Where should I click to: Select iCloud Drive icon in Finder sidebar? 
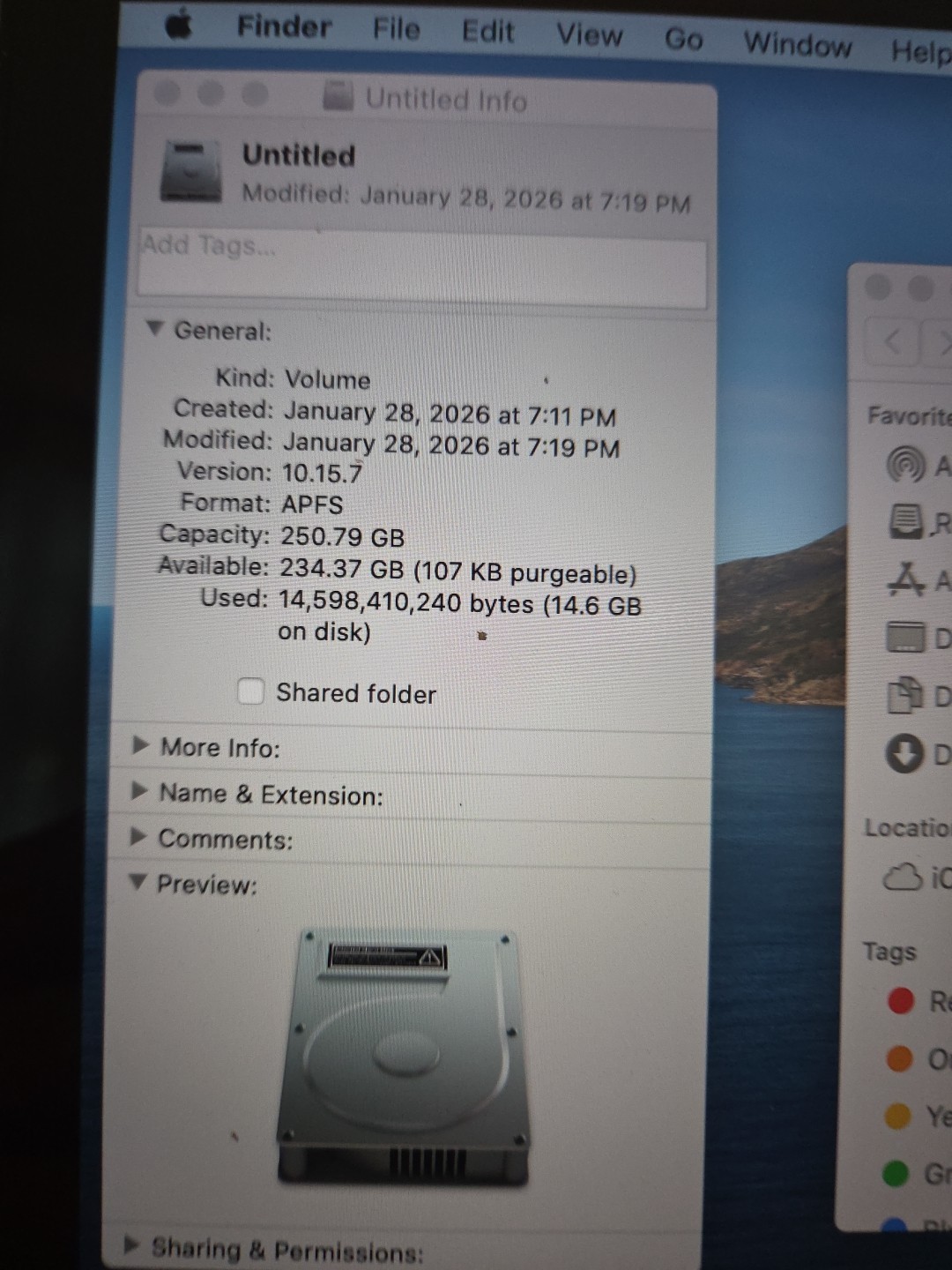pyautogui.click(x=903, y=877)
